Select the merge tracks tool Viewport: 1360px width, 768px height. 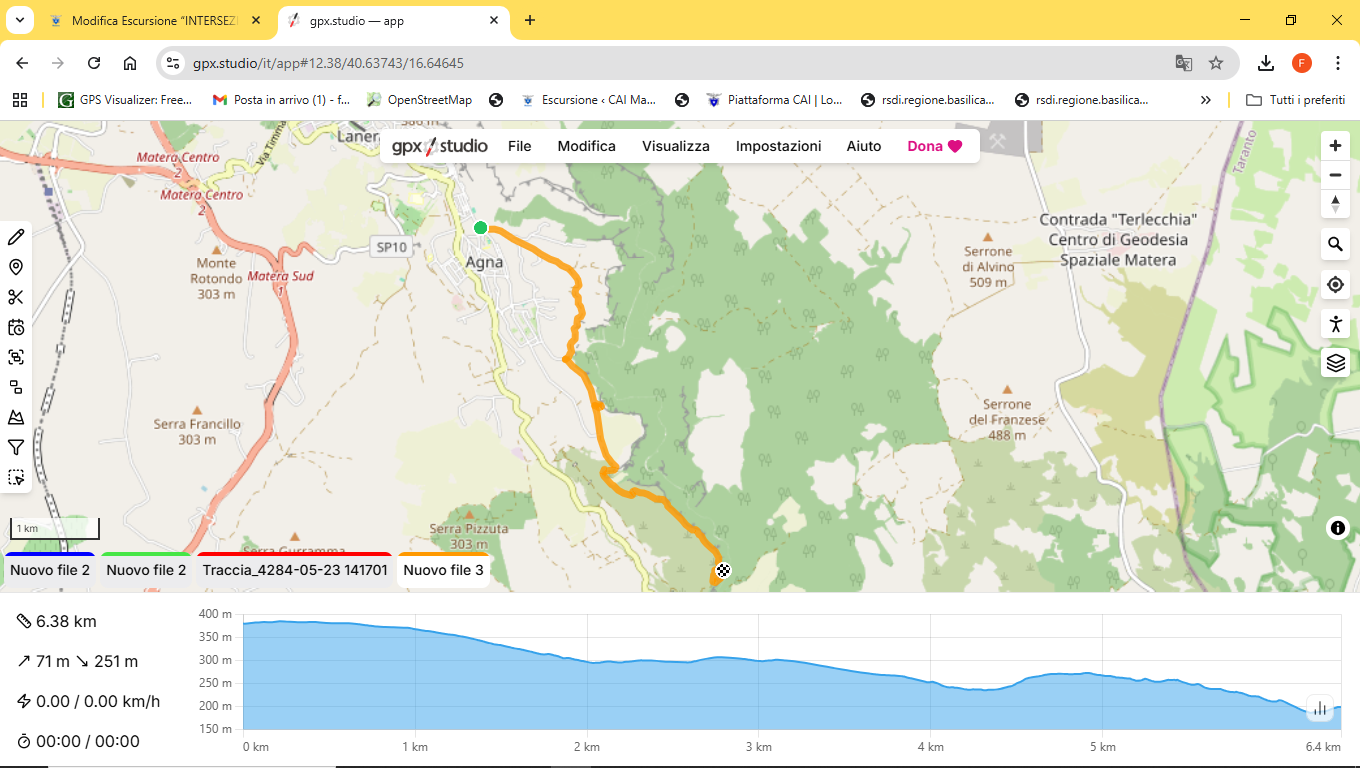coord(16,357)
